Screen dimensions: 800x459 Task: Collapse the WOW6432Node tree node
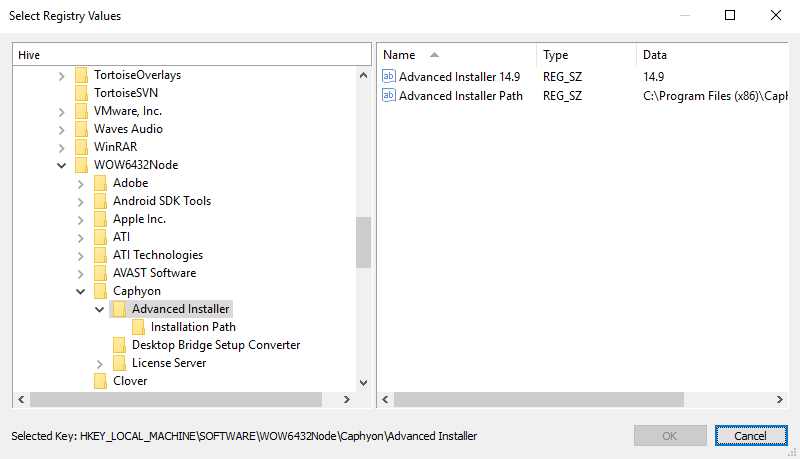point(61,165)
